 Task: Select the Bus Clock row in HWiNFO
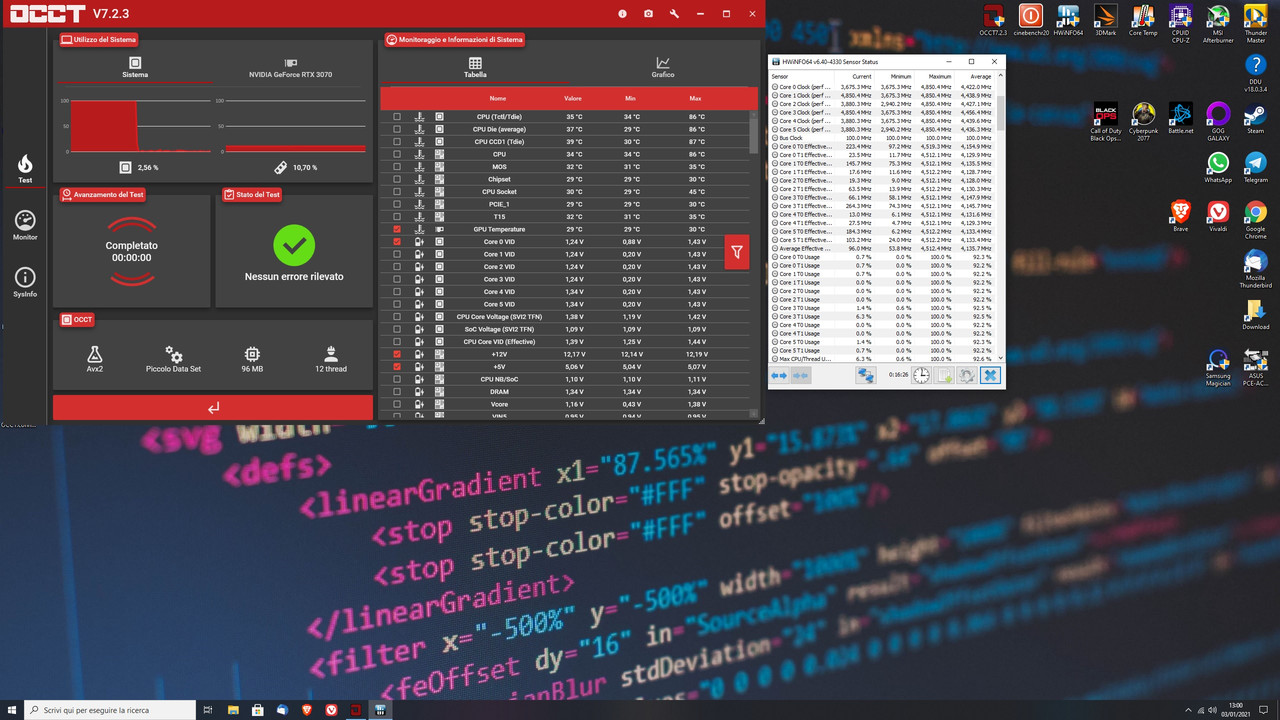(883, 138)
